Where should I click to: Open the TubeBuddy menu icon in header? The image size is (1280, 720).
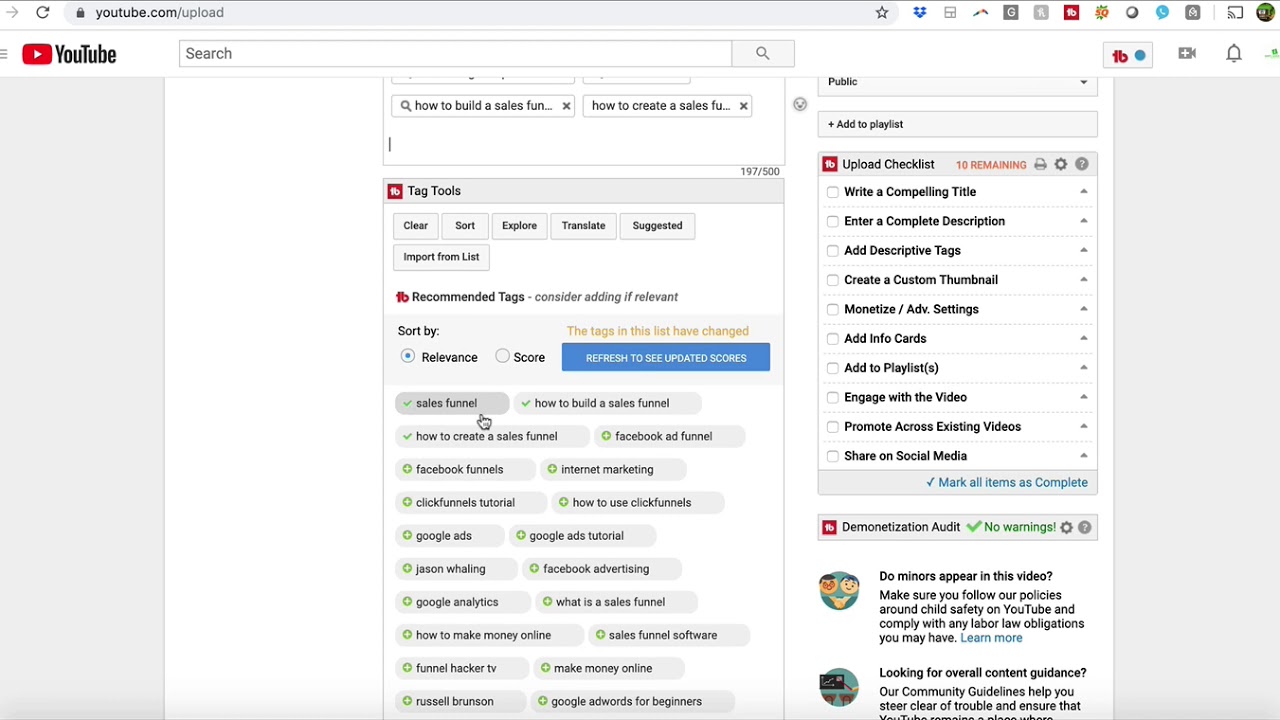[x=1129, y=56]
